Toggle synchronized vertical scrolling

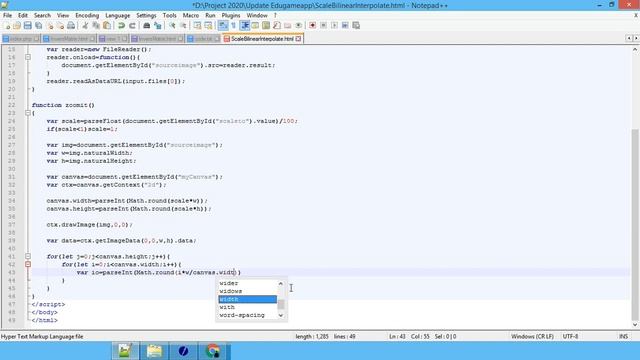[x=198, y=25]
